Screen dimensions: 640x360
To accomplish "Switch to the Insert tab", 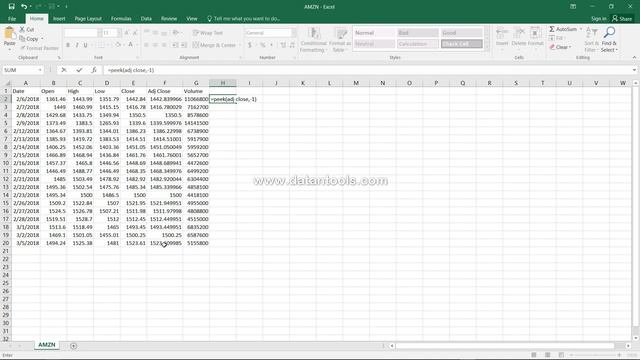I will (59, 18).
